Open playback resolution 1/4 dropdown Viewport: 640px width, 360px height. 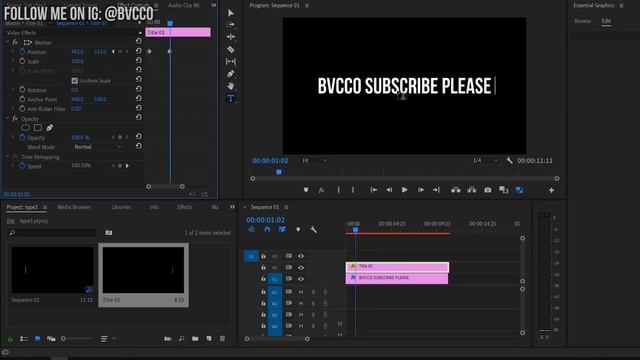click(x=485, y=160)
